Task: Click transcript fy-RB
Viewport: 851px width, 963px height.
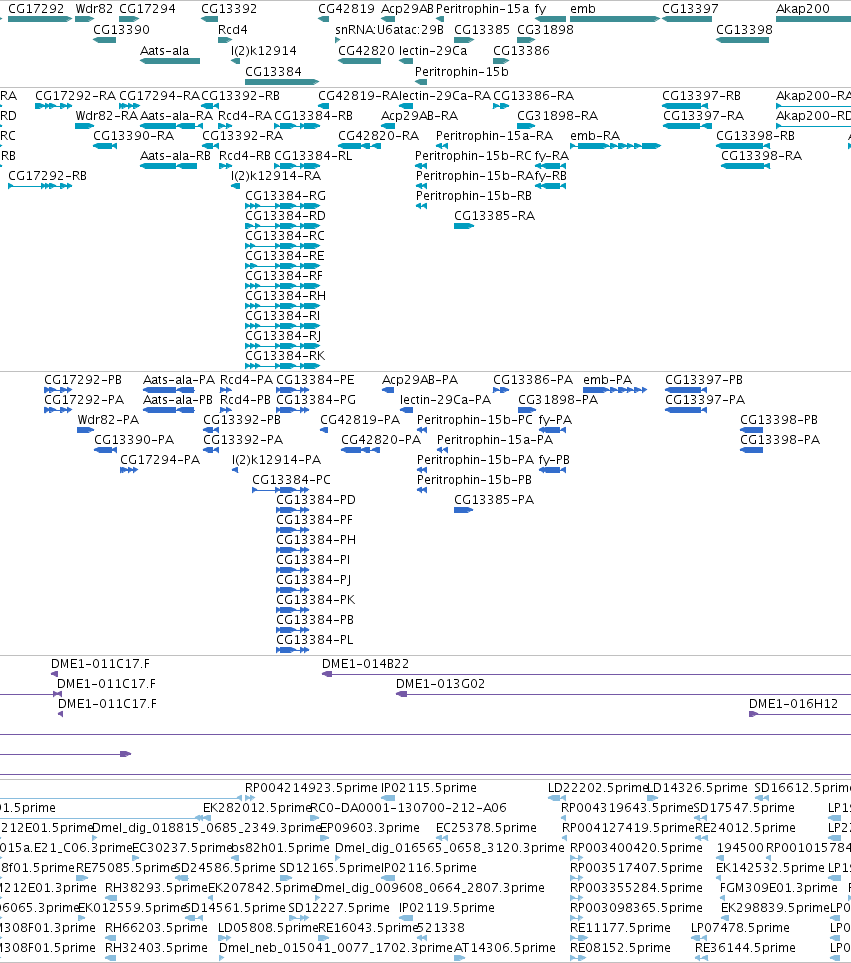Action: pos(550,186)
